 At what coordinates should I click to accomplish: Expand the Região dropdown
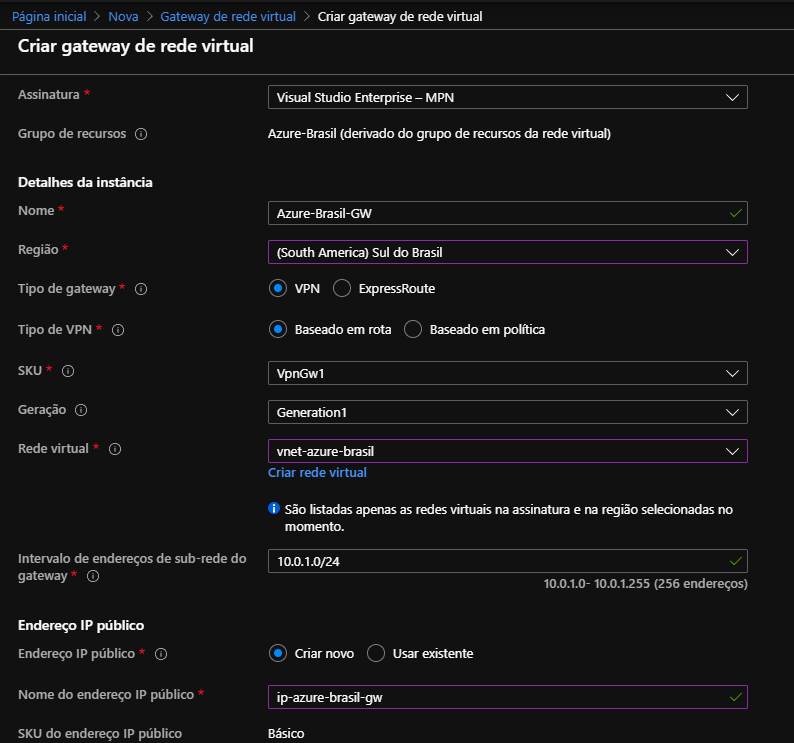pos(507,252)
